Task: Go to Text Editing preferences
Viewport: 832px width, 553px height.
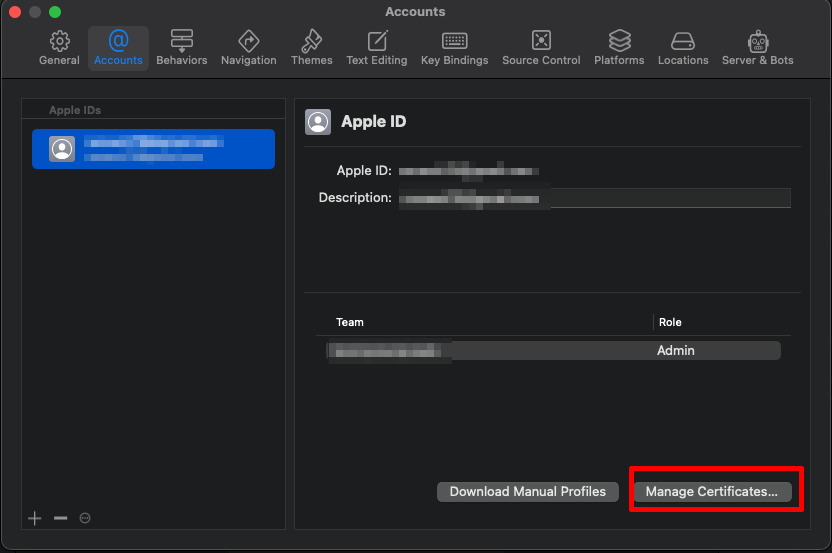Action: coord(377,48)
